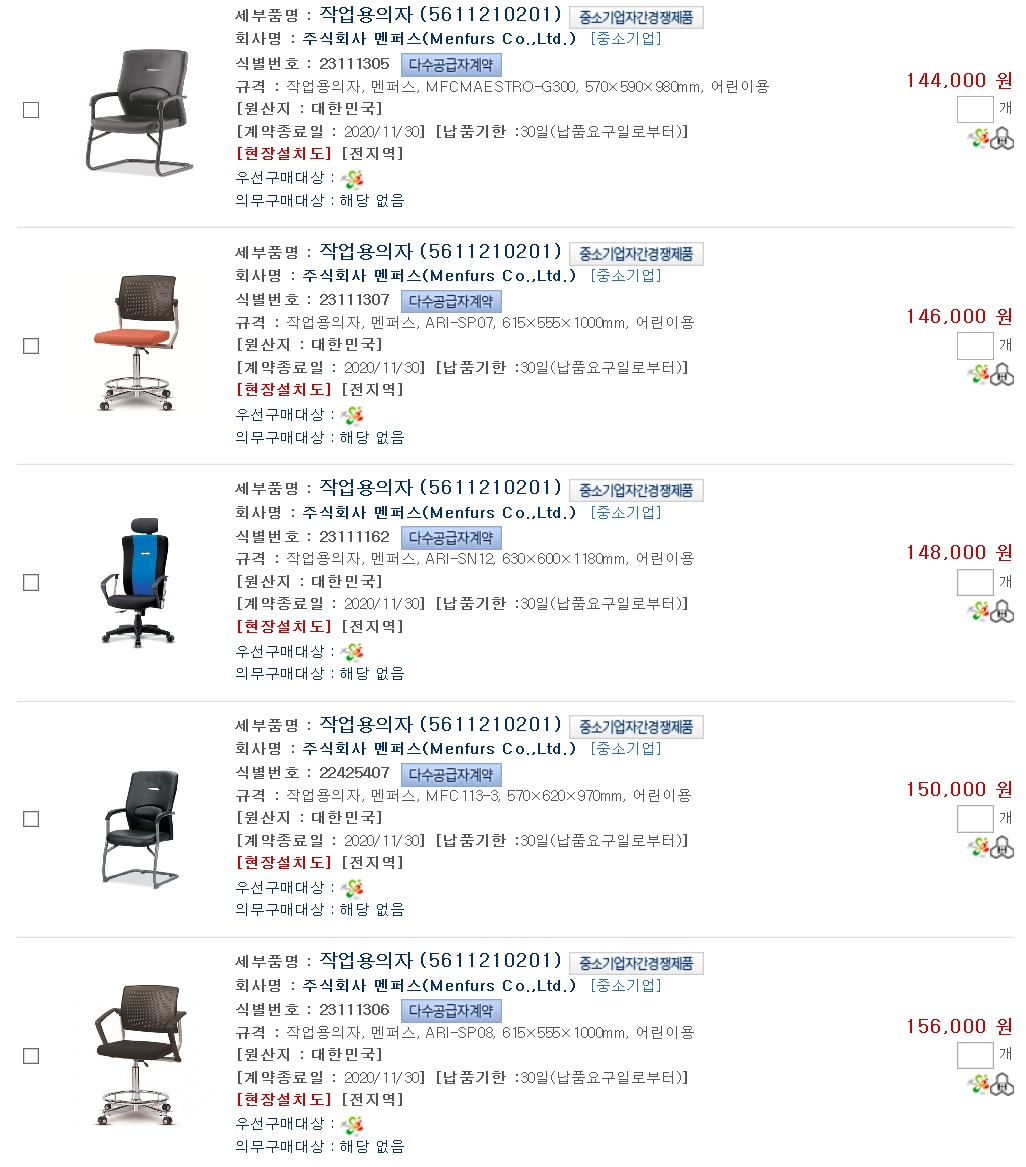Focus quantity field for 146,000 won chair
1026x1167 pixels.
click(975, 345)
